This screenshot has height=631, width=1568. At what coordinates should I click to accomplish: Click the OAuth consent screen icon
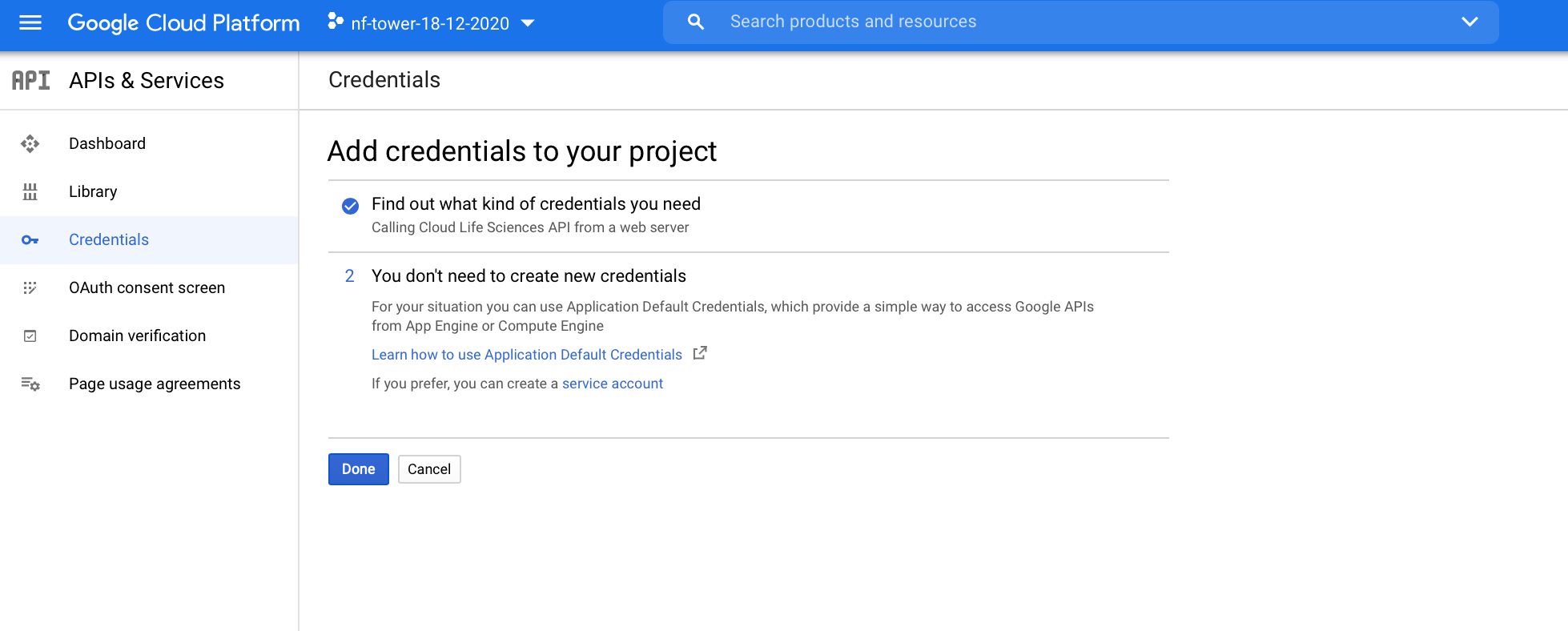[30, 288]
